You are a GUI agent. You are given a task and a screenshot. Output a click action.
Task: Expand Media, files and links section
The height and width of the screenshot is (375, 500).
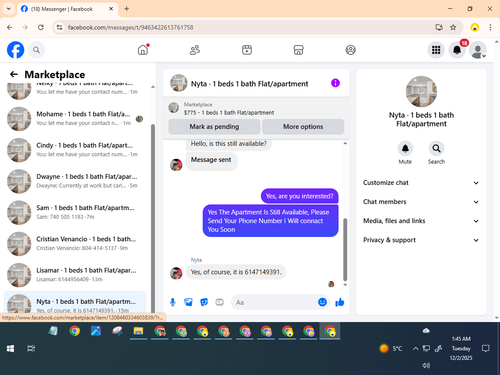pos(421,221)
